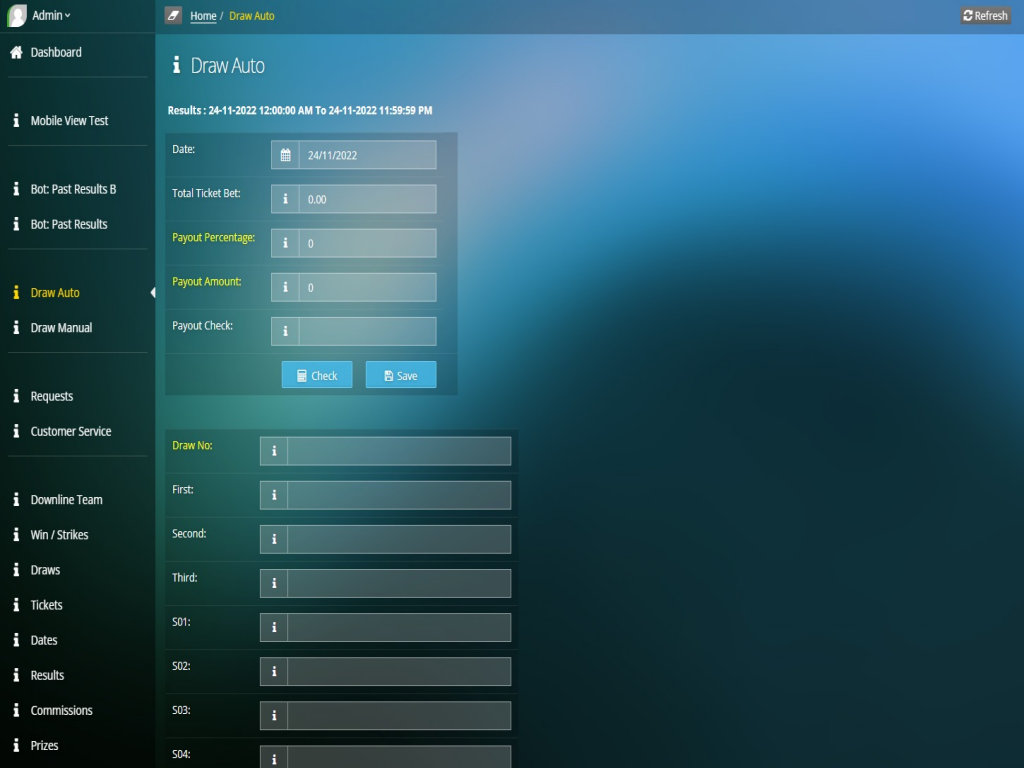Go to Win / Strikes page

tap(59, 535)
